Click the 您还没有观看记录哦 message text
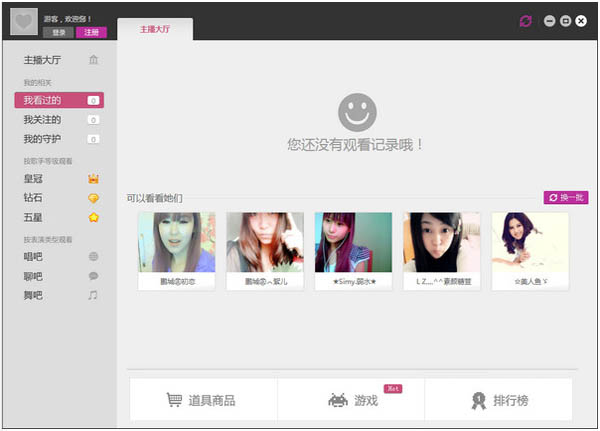This screenshot has width=600, height=431. [x=355, y=145]
